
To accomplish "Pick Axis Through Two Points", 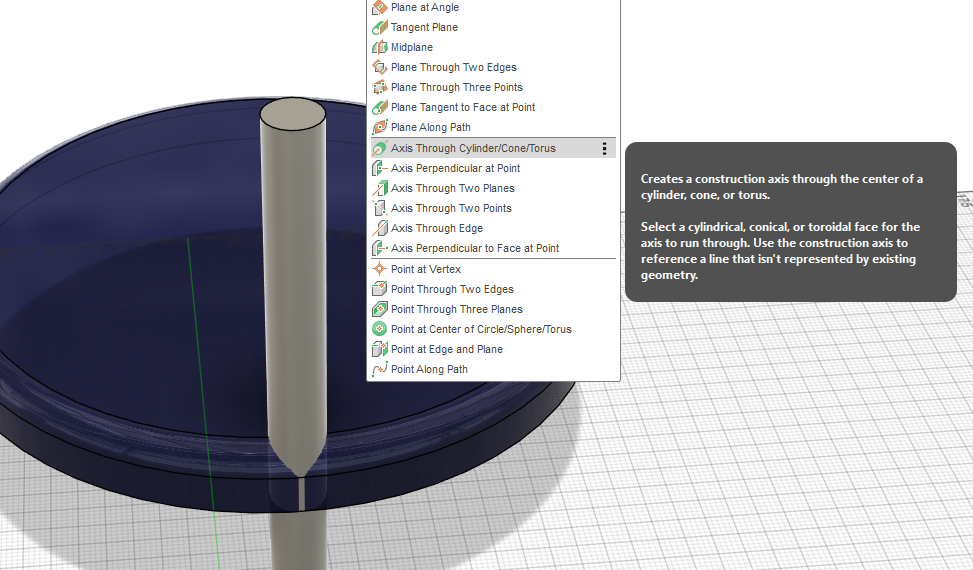I will point(451,208).
